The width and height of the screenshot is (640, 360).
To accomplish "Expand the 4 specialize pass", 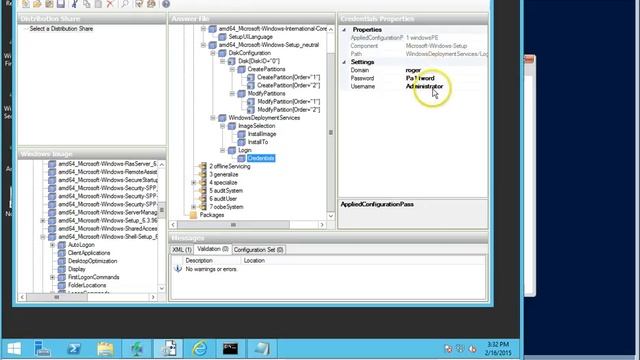I will coord(193,183).
